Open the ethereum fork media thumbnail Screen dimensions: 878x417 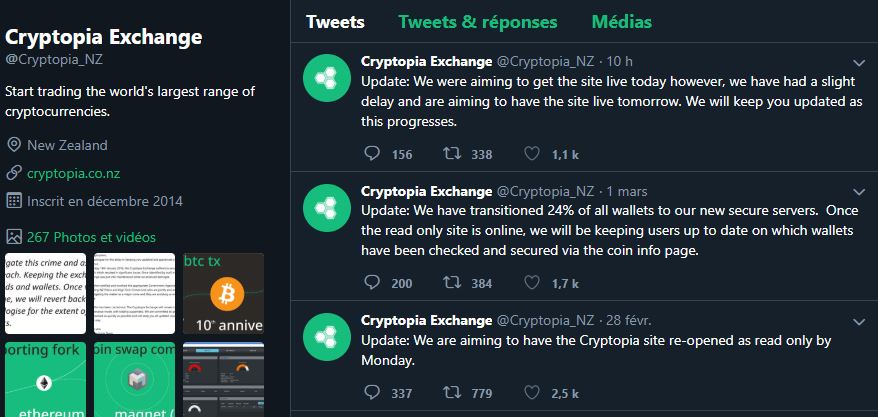(43, 380)
